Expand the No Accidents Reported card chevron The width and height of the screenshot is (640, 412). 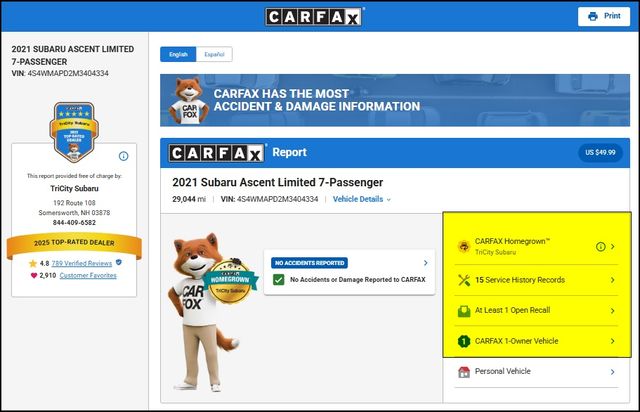coord(426,263)
